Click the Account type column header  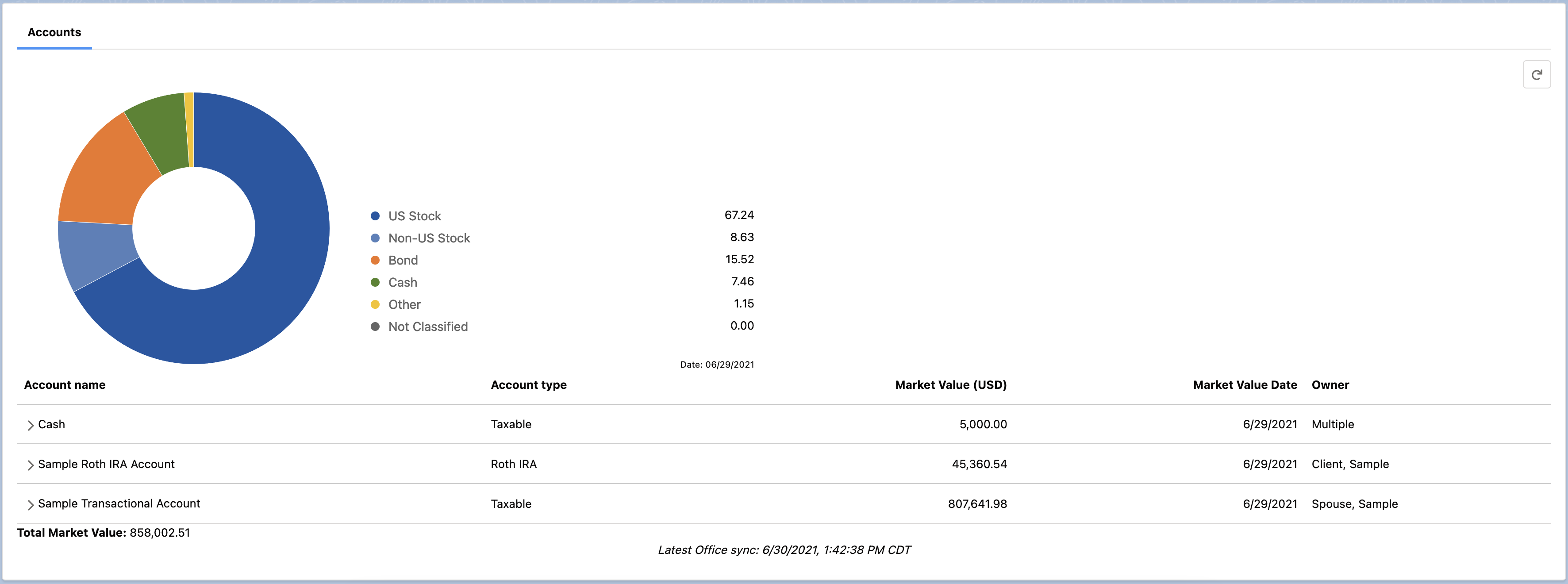click(528, 385)
